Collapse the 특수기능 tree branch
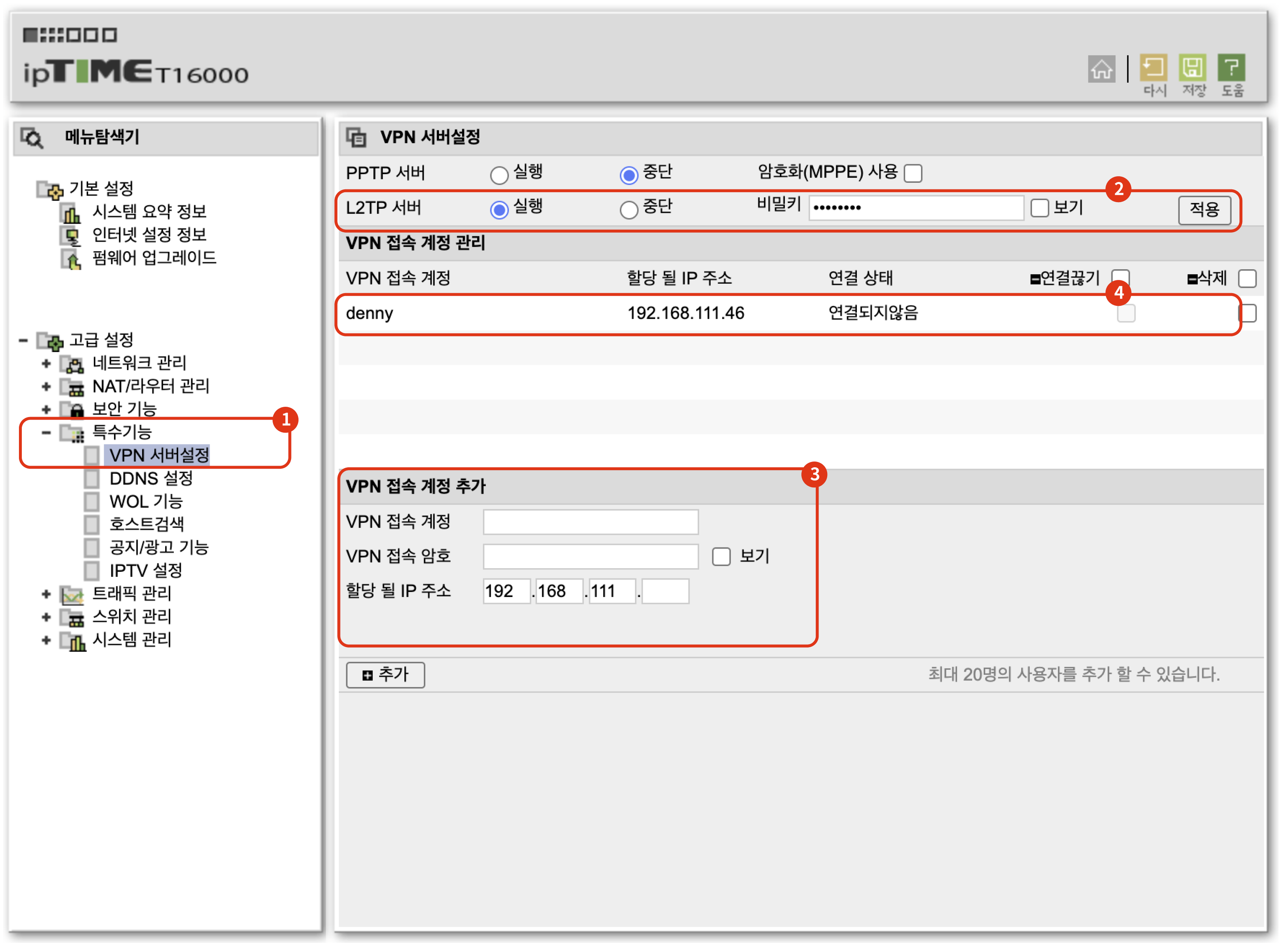 point(46,432)
